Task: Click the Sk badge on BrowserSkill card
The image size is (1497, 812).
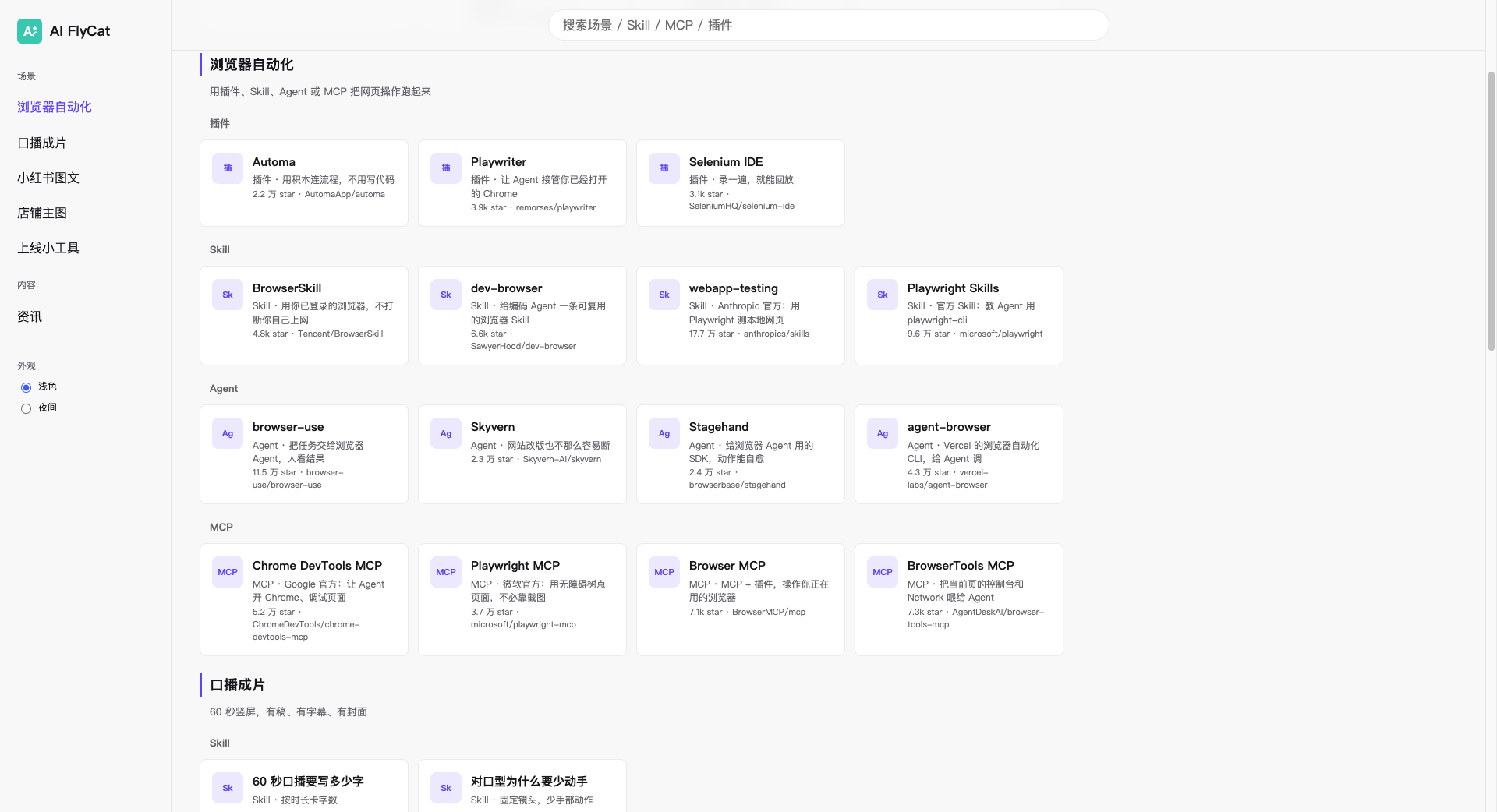Action: tap(228, 295)
